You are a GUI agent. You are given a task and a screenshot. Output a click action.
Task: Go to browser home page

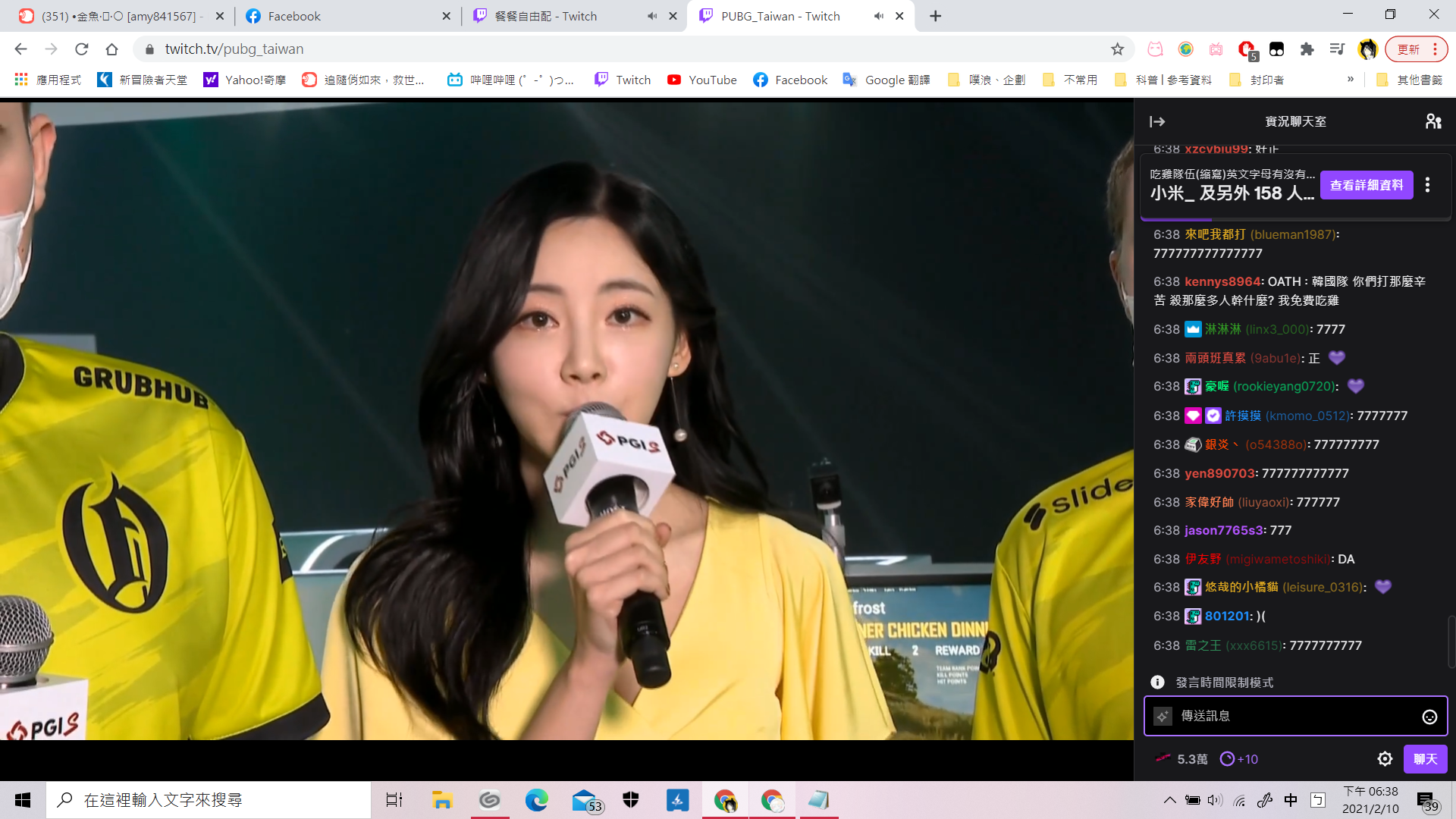[x=111, y=49]
